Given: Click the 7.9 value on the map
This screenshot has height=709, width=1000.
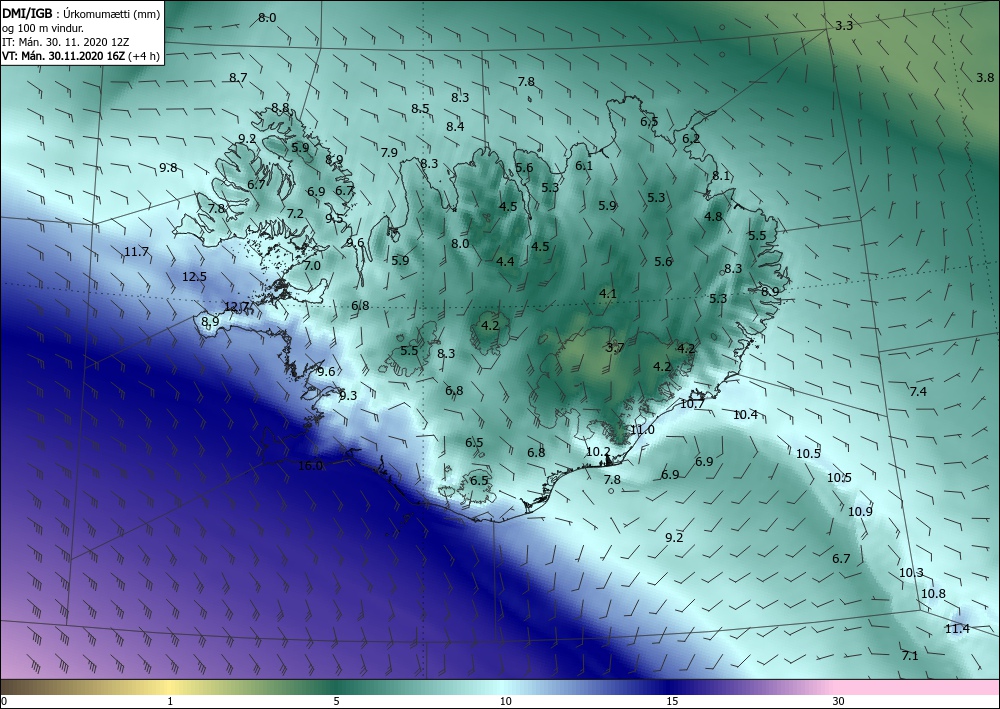Looking at the screenshot, I should point(389,153).
